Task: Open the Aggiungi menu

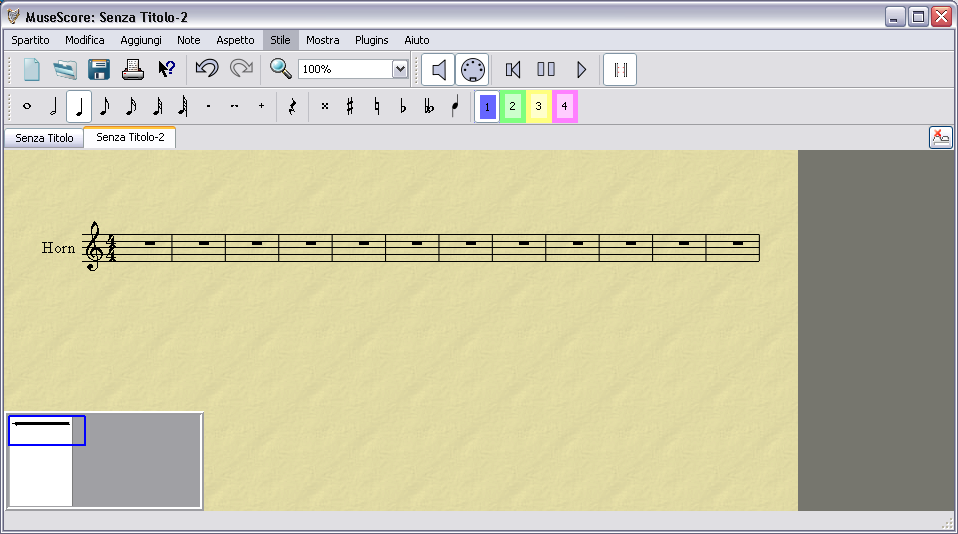Action: [141, 40]
